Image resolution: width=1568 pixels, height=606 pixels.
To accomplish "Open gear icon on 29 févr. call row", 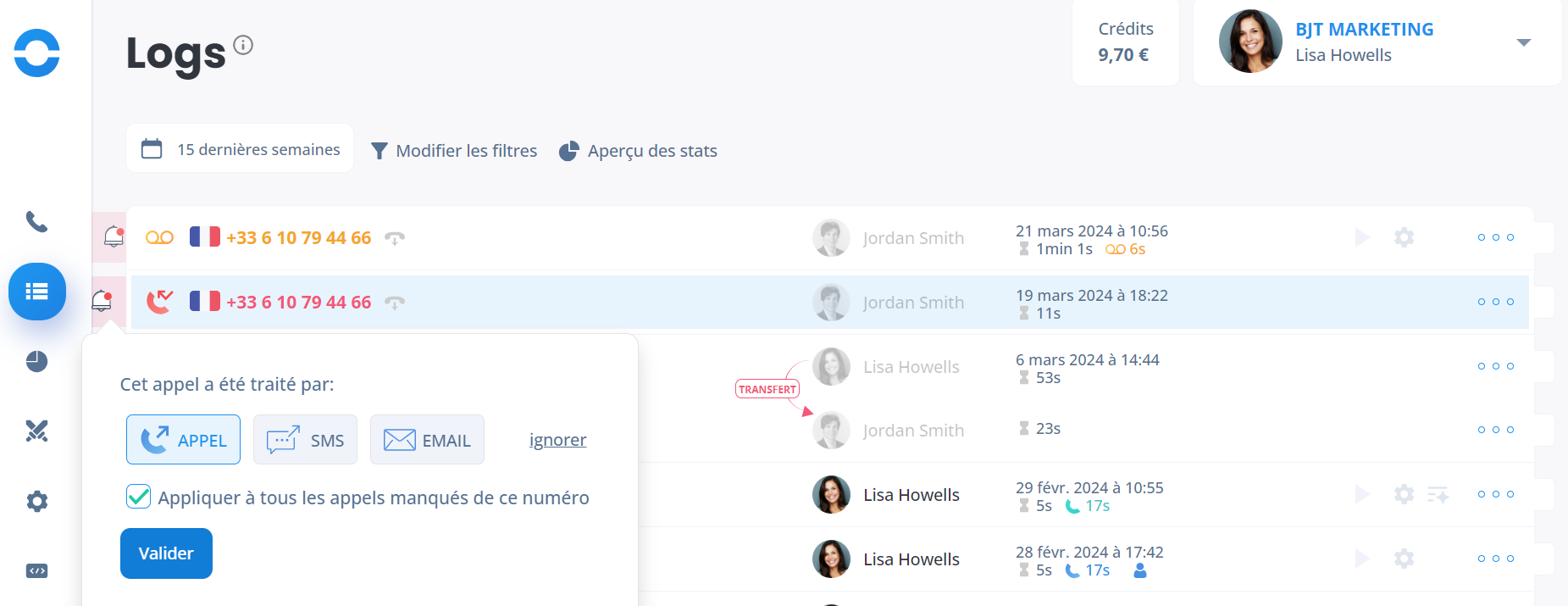I will 1405,494.
